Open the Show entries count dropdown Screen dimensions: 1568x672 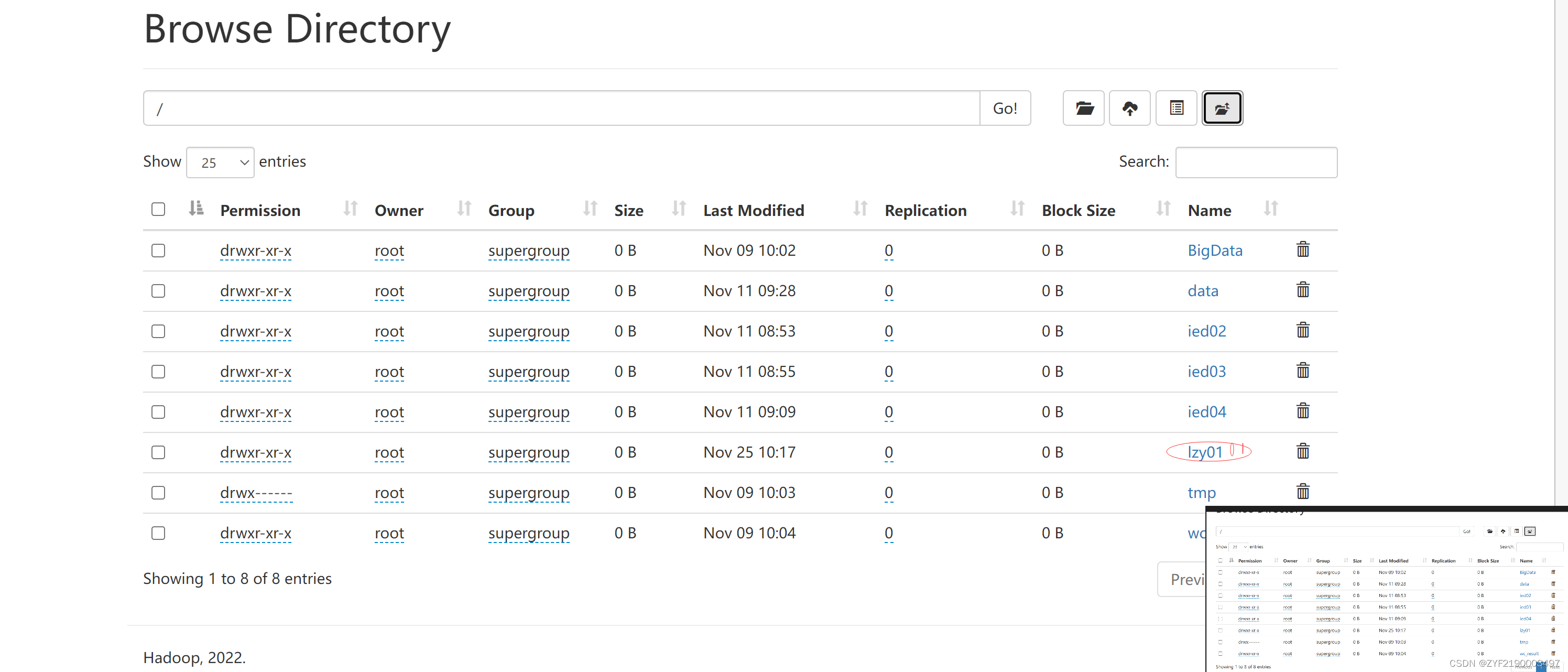[220, 162]
